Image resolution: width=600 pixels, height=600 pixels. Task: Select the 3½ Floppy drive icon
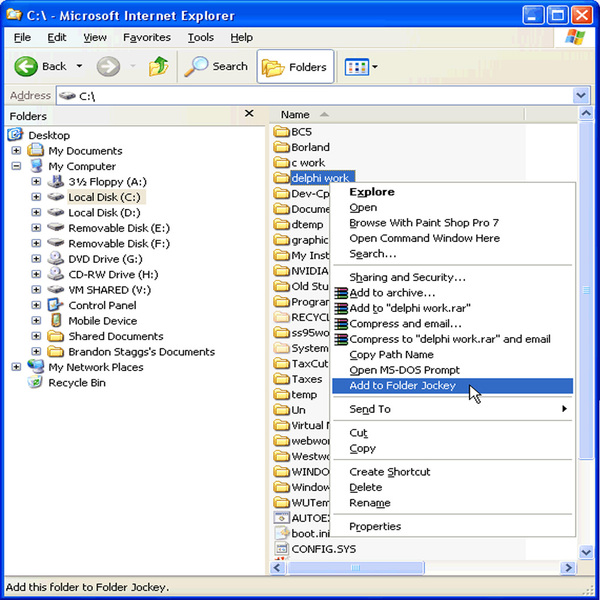[x=55, y=181]
